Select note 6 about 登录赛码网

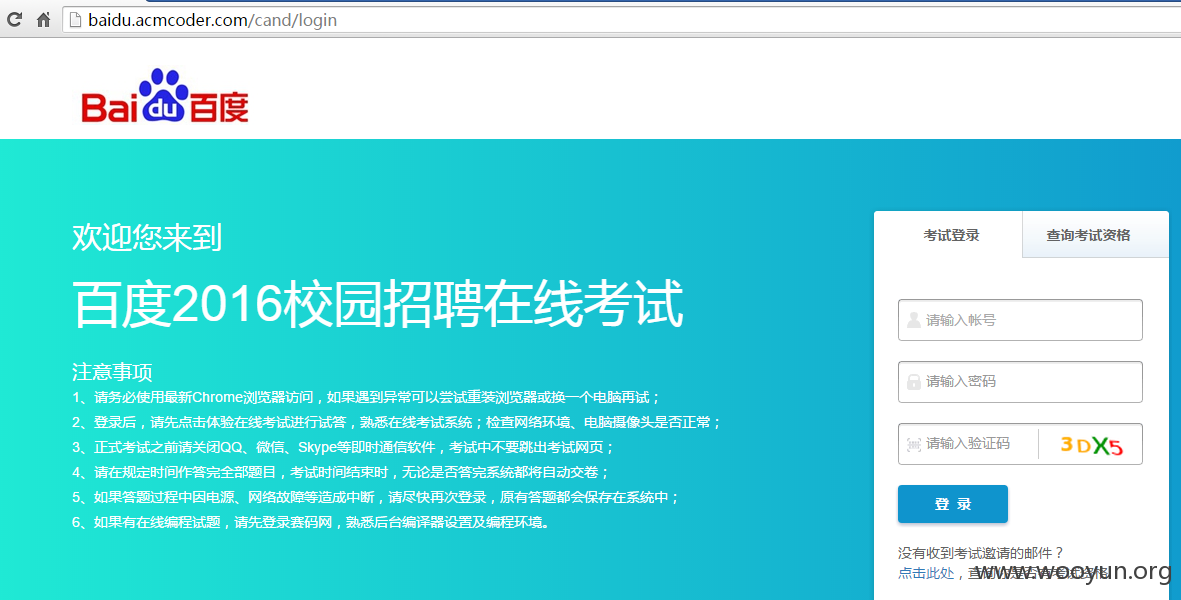(311, 522)
